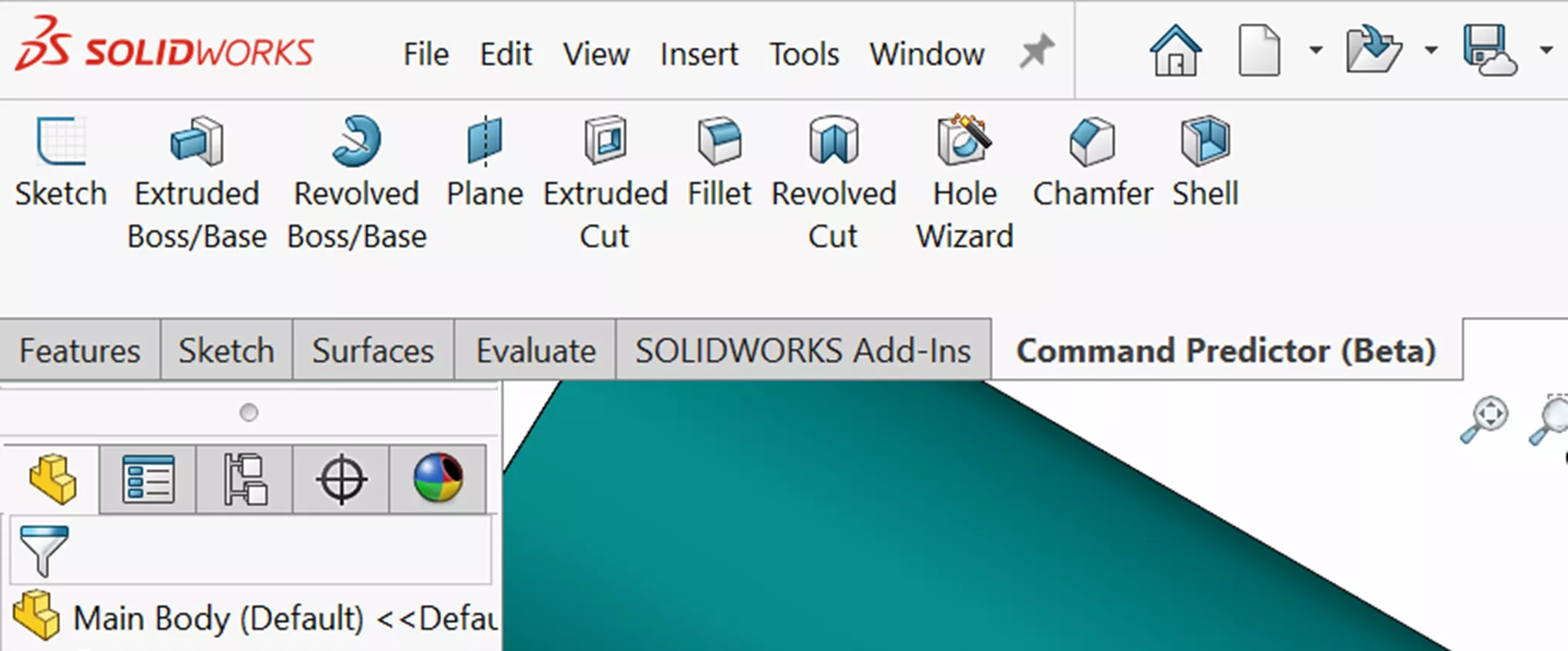The width and height of the screenshot is (1568, 651).
Task: Expand the Save dropdown arrow
Action: click(x=1546, y=51)
